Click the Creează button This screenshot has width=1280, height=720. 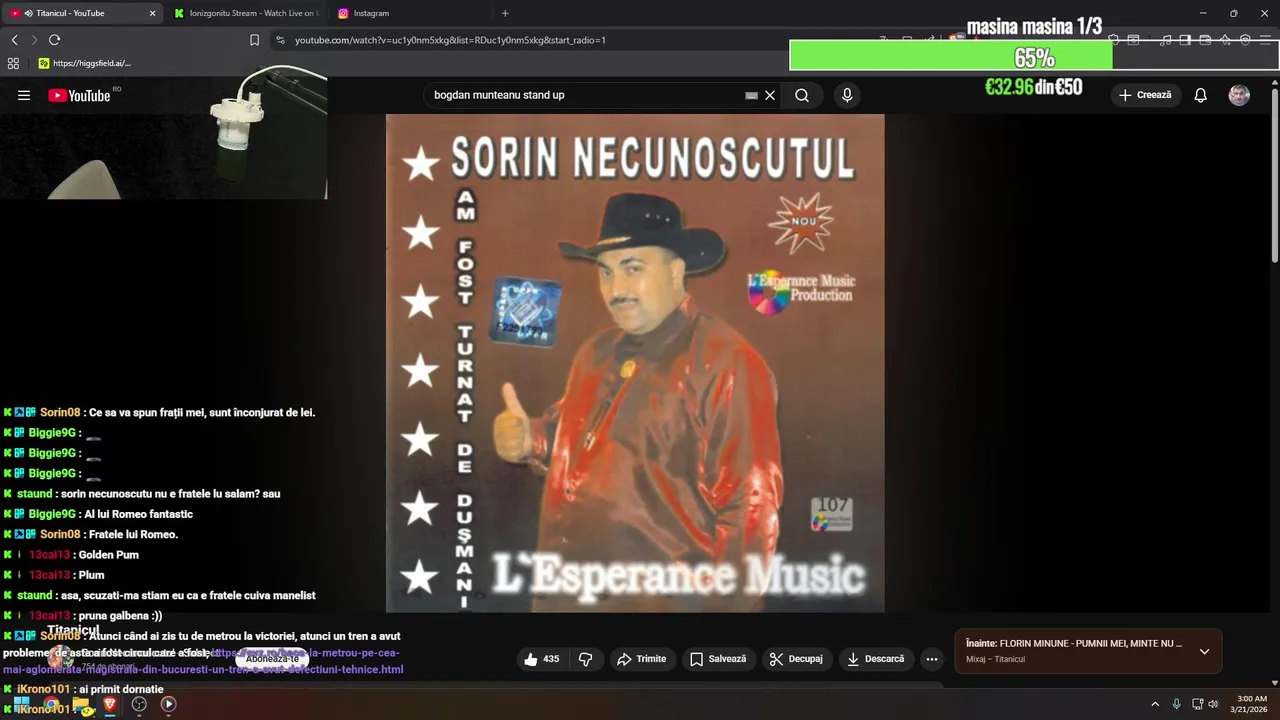click(x=1145, y=95)
